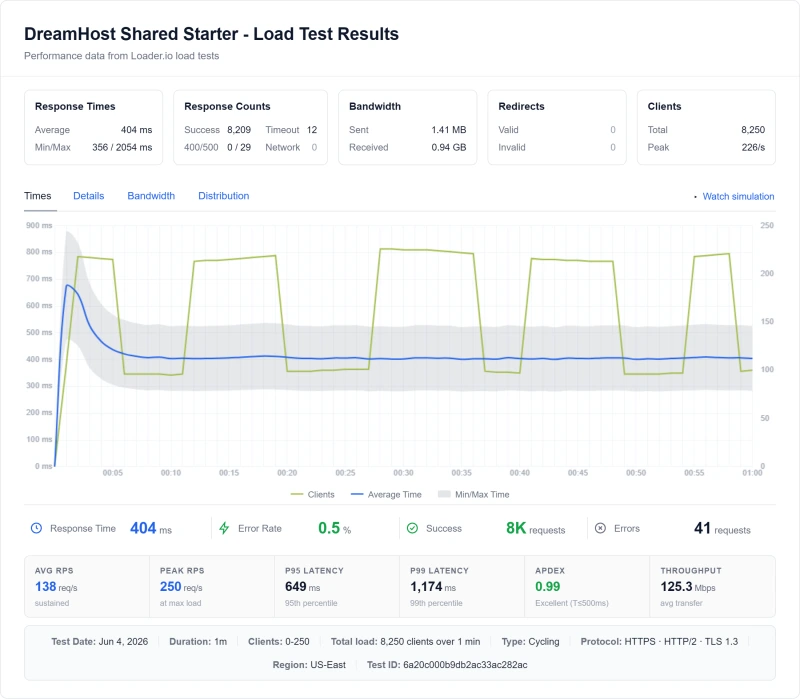The height and width of the screenshot is (699, 800).
Task: Click the THROUGHPUT value 125.3 Mbps
Action: 688,587
